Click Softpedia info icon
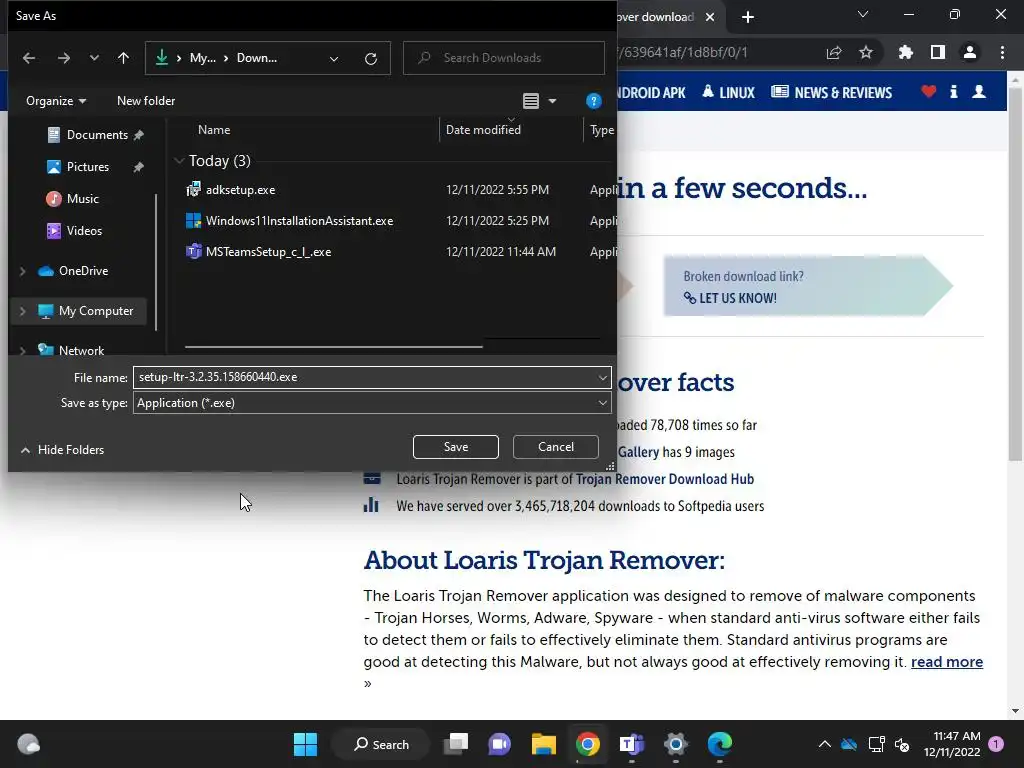The width and height of the screenshot is (1024, 768). coord(953,91)
